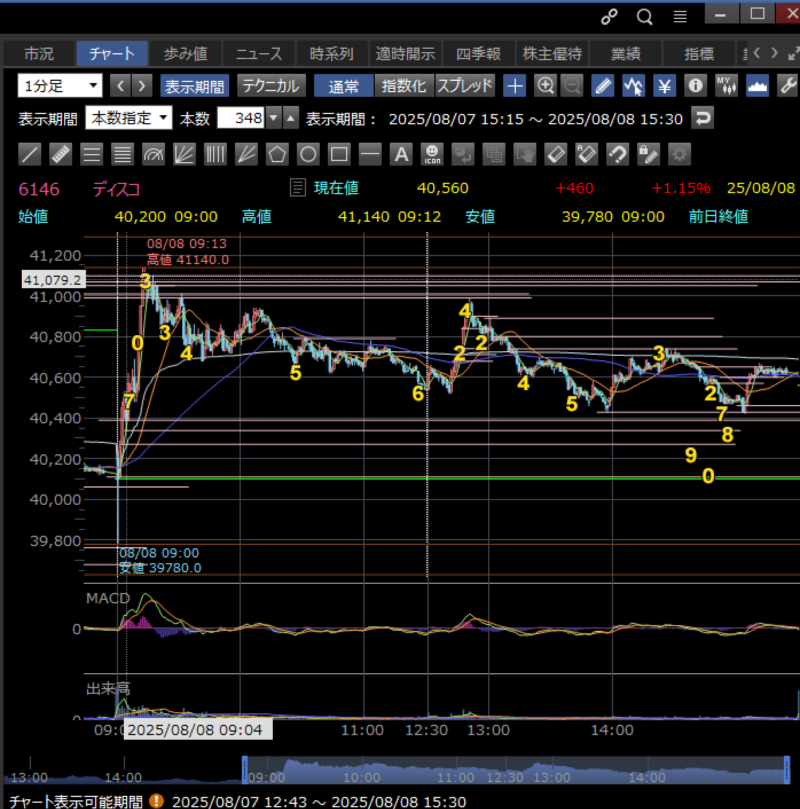Open the 適時開示 tab
Screen dimensions: 800x809
pyautogui.click(x=405, y=54)
